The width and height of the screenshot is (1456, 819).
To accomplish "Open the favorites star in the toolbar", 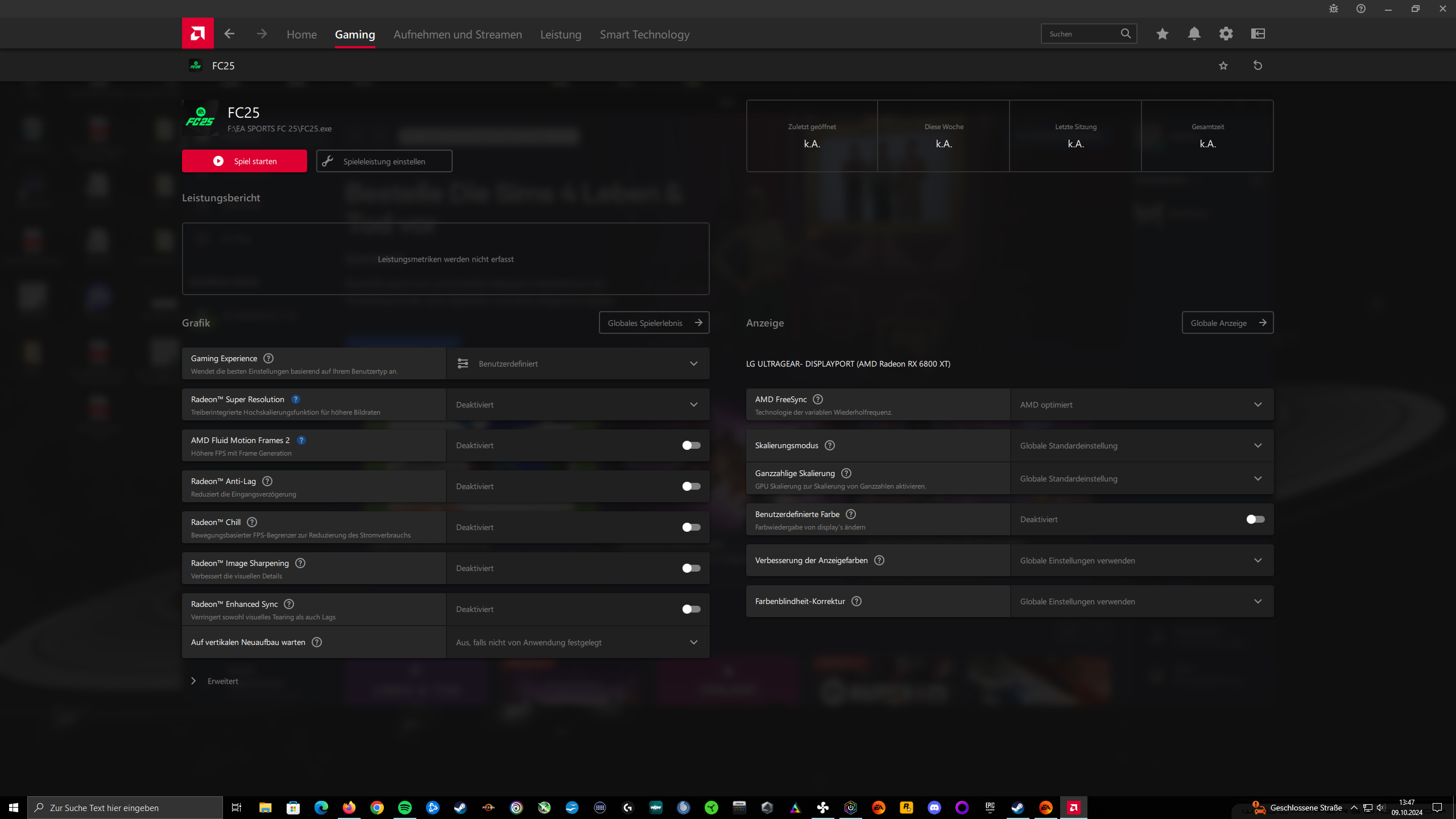I will (1162, 34).
